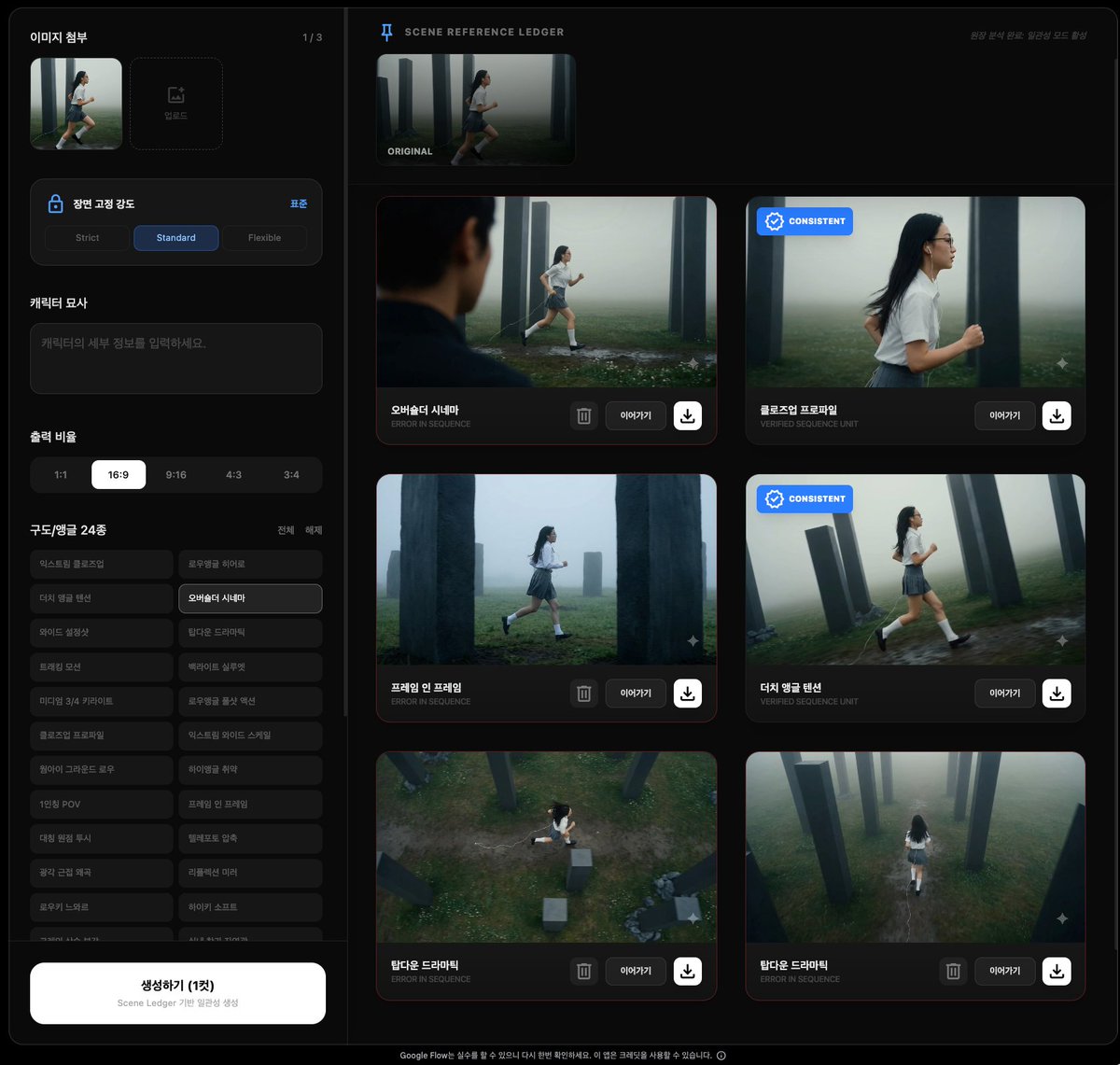Open the 클로즈업 프로파일 result image
1120x1065 pixels.
pyautogui.click(x=916, y=292)
